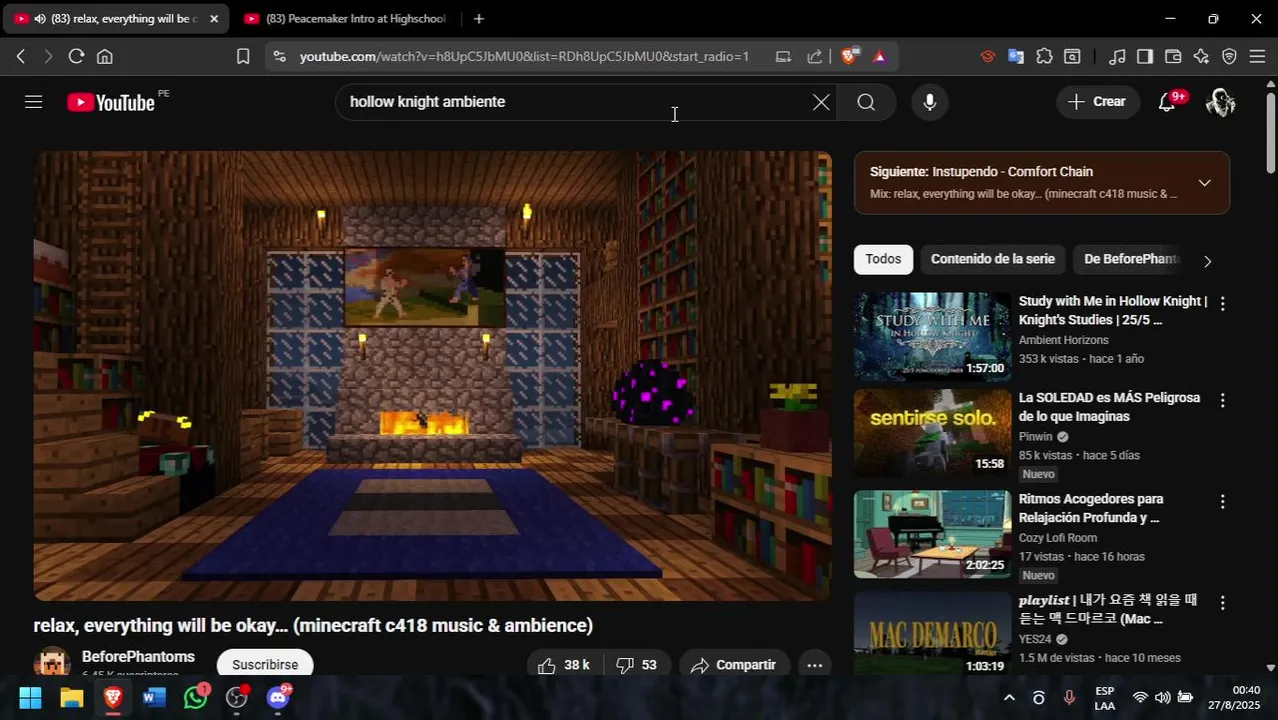Image resolution: width=1278 pixels, height=720 pixels.
Task: Mute the relax video tab audio
Action: [x=40, y=19]
